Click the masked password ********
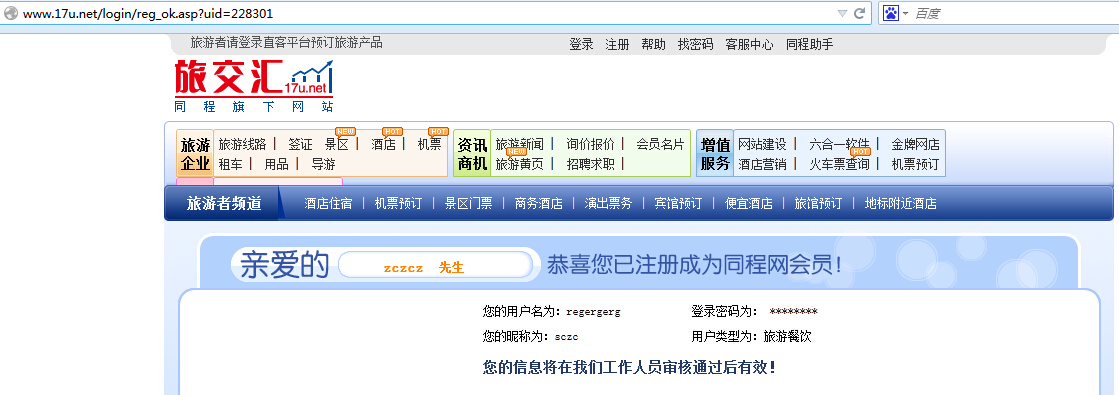This screenshot has height=395, width=1119. [x=794, y=312]
